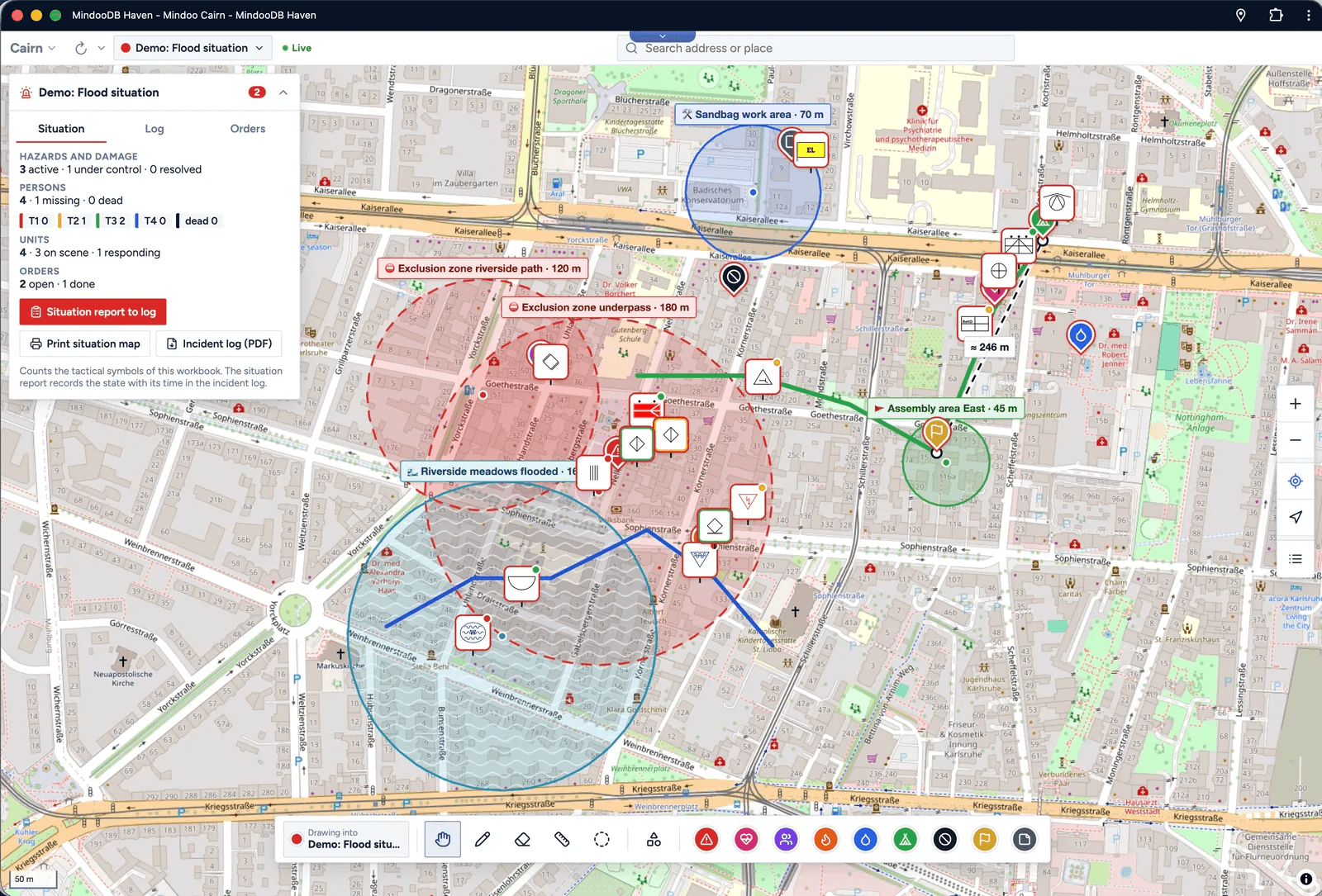Open the Drawing into layer selector
Screen dimensions: 1322x896
click(346, 839)
